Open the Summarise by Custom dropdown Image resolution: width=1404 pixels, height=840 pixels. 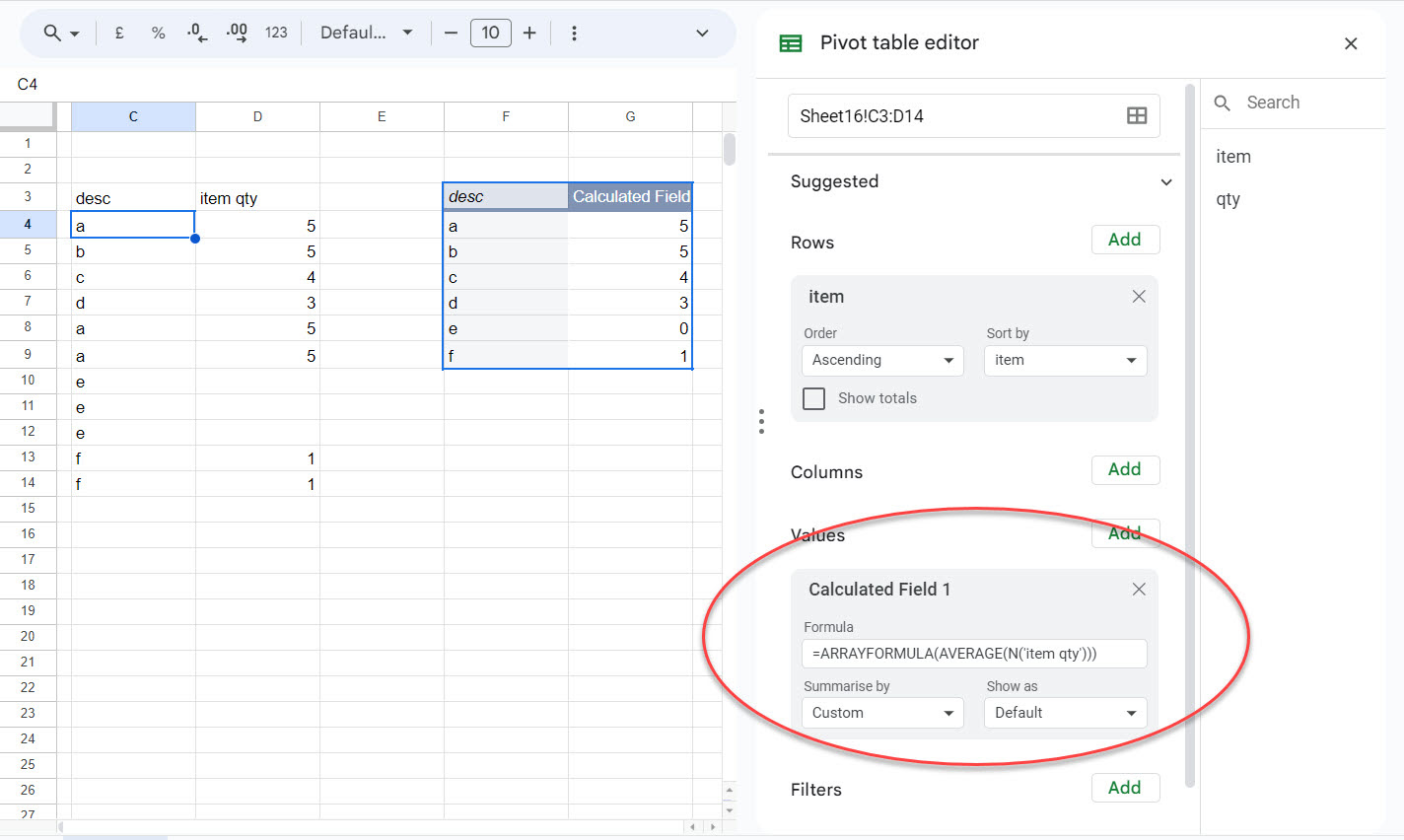pyautogui.click(x=881, y=712)
